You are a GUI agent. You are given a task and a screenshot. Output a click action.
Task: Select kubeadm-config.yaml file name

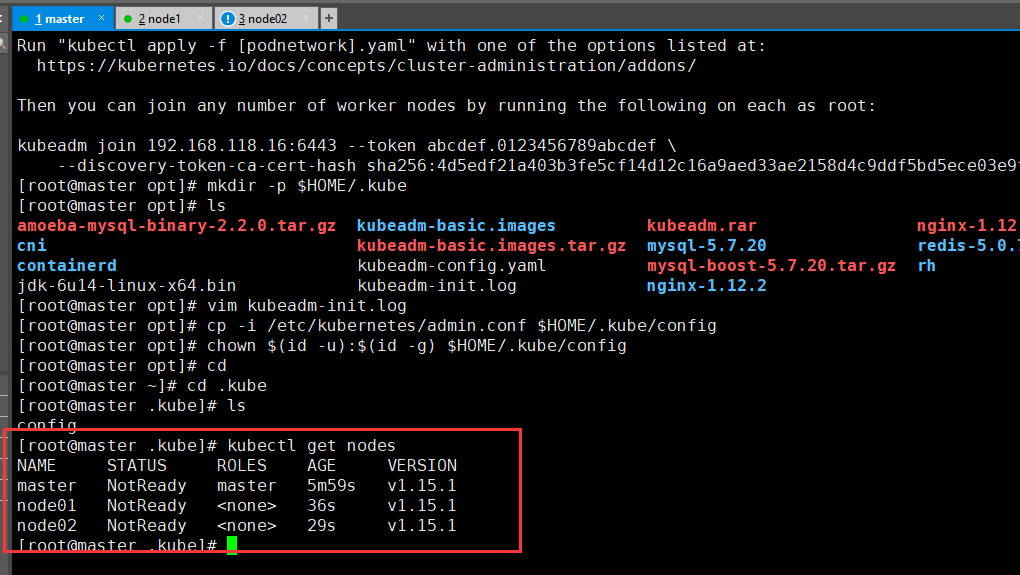tap(451, 265)
